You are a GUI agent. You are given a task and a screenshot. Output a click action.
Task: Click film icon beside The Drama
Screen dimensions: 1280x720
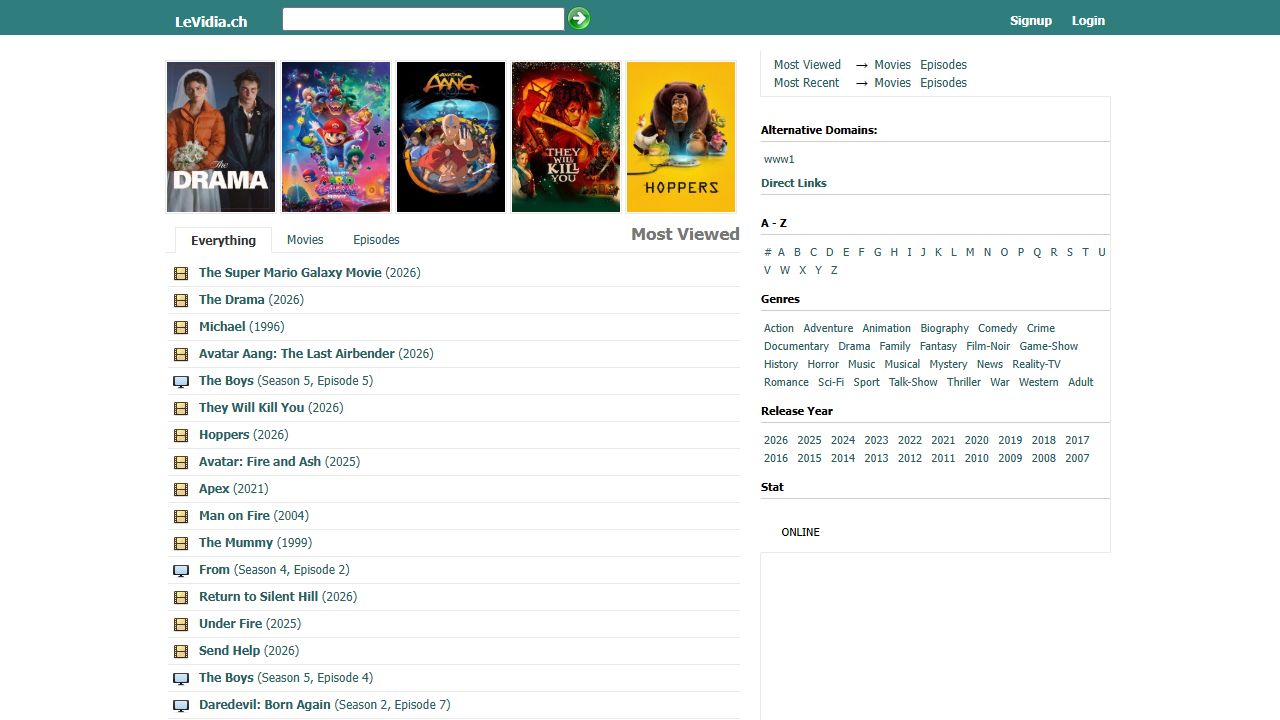[181, 300]
